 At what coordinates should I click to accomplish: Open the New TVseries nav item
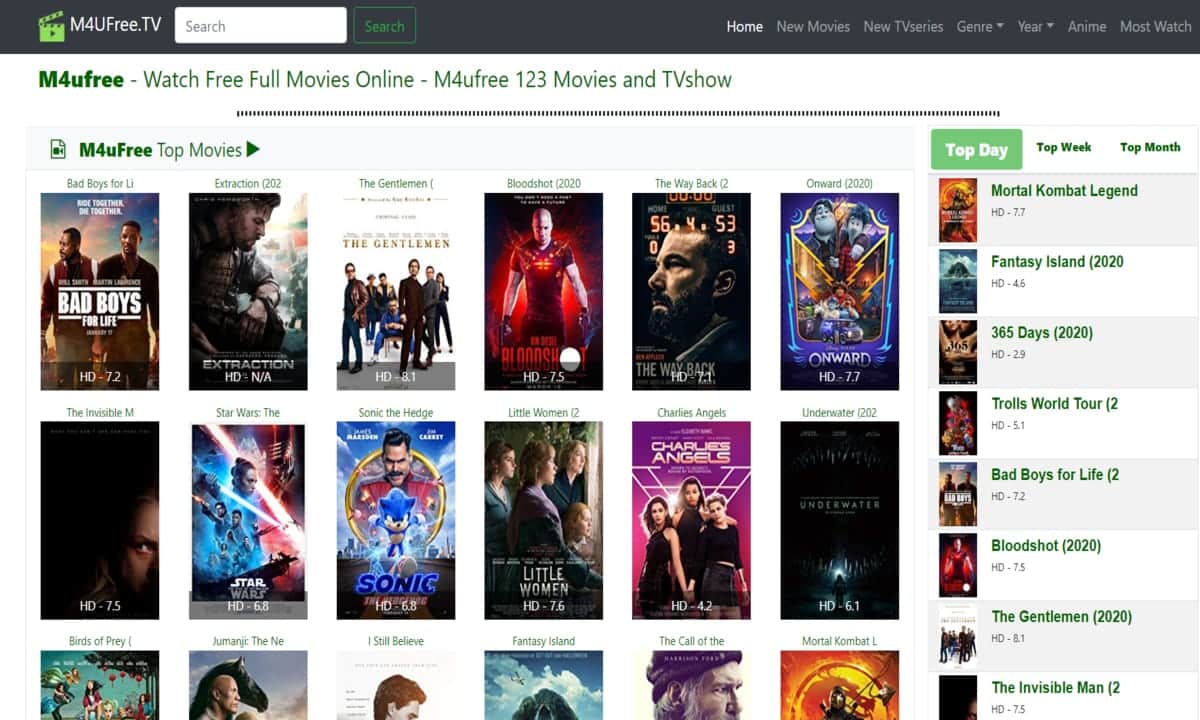click(x=903, y=27)
